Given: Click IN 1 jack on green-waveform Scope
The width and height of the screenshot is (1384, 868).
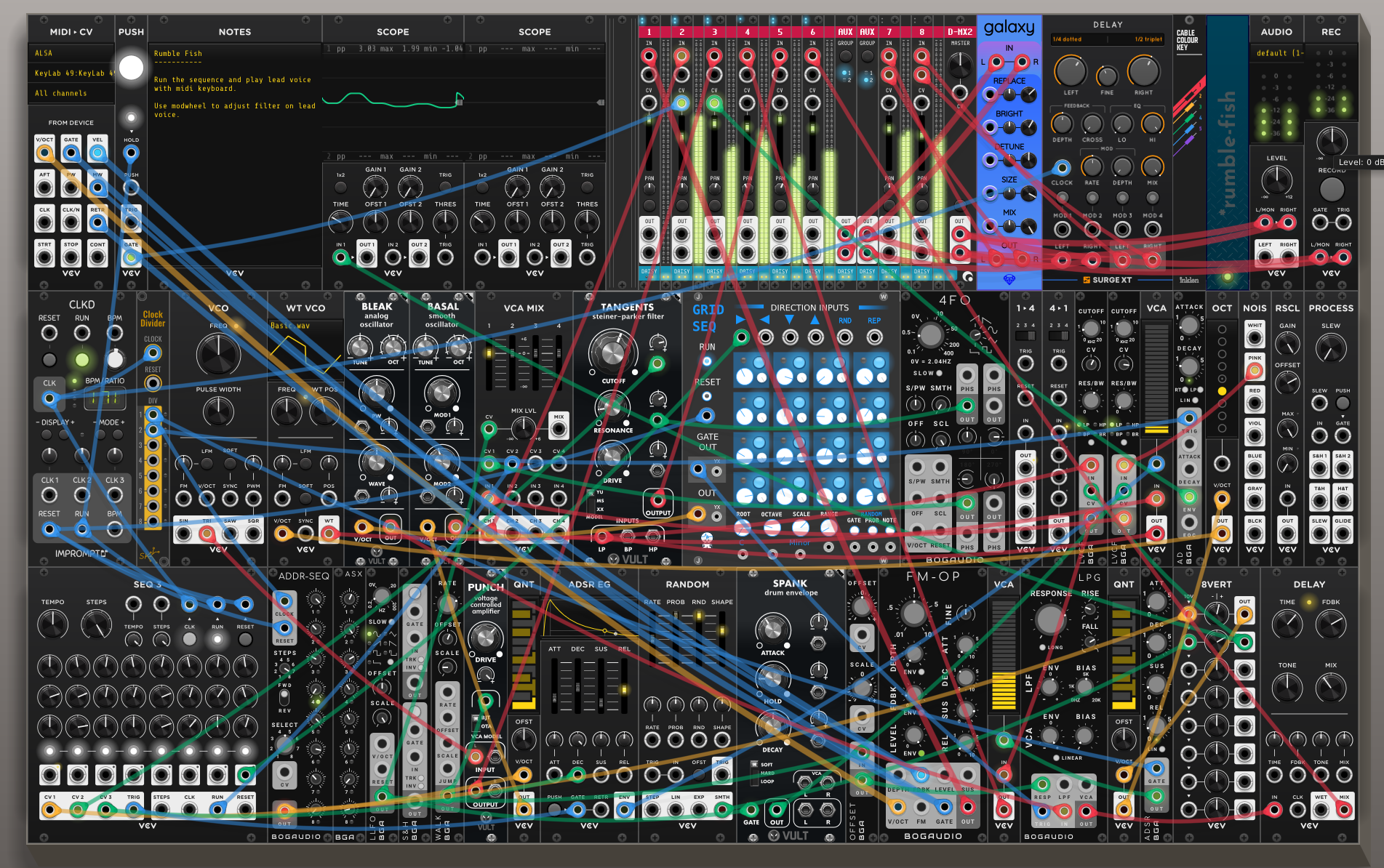Looking at the screenshot, I should coord(340,257).
